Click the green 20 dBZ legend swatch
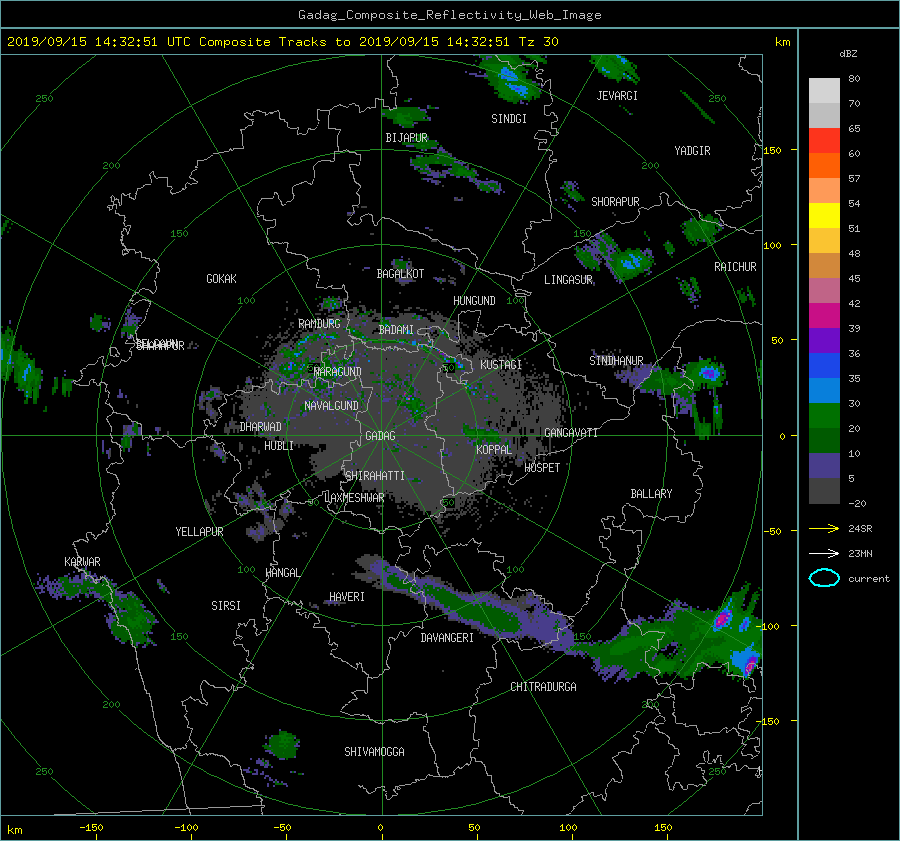The width and height of the screenshot is (900, 841). (x=824, y=416)
